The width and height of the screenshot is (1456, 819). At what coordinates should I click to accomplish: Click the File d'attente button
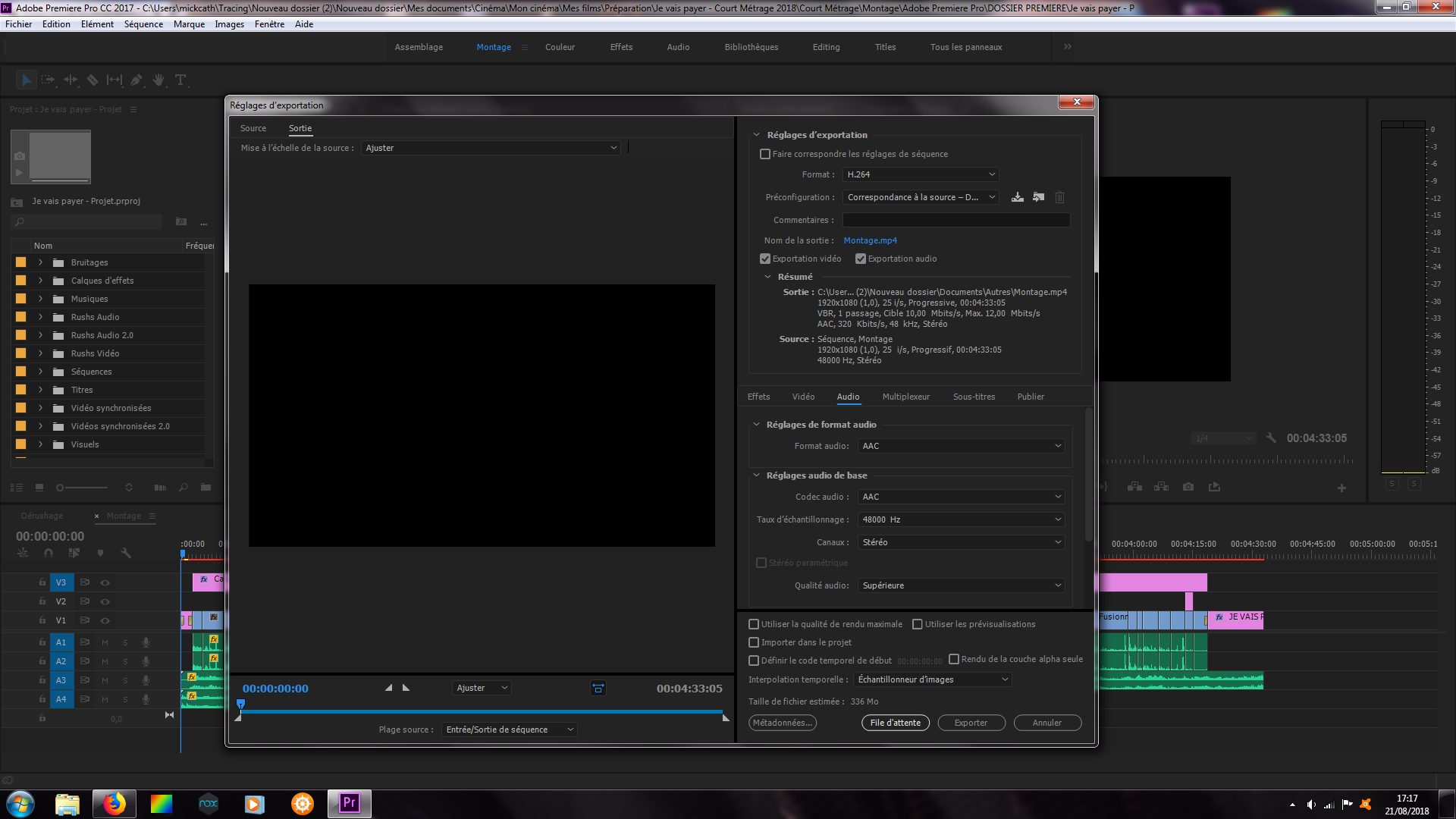tap(896, 723)
